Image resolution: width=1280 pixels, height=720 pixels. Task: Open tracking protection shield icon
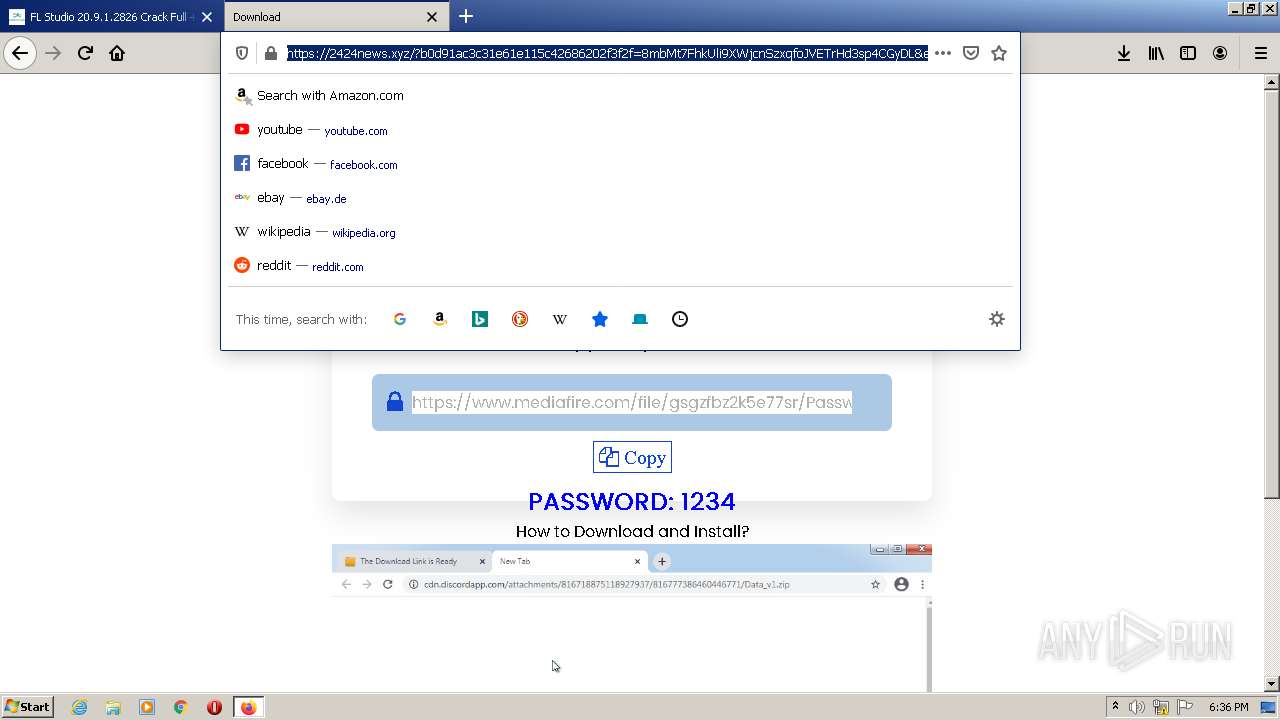242,53
